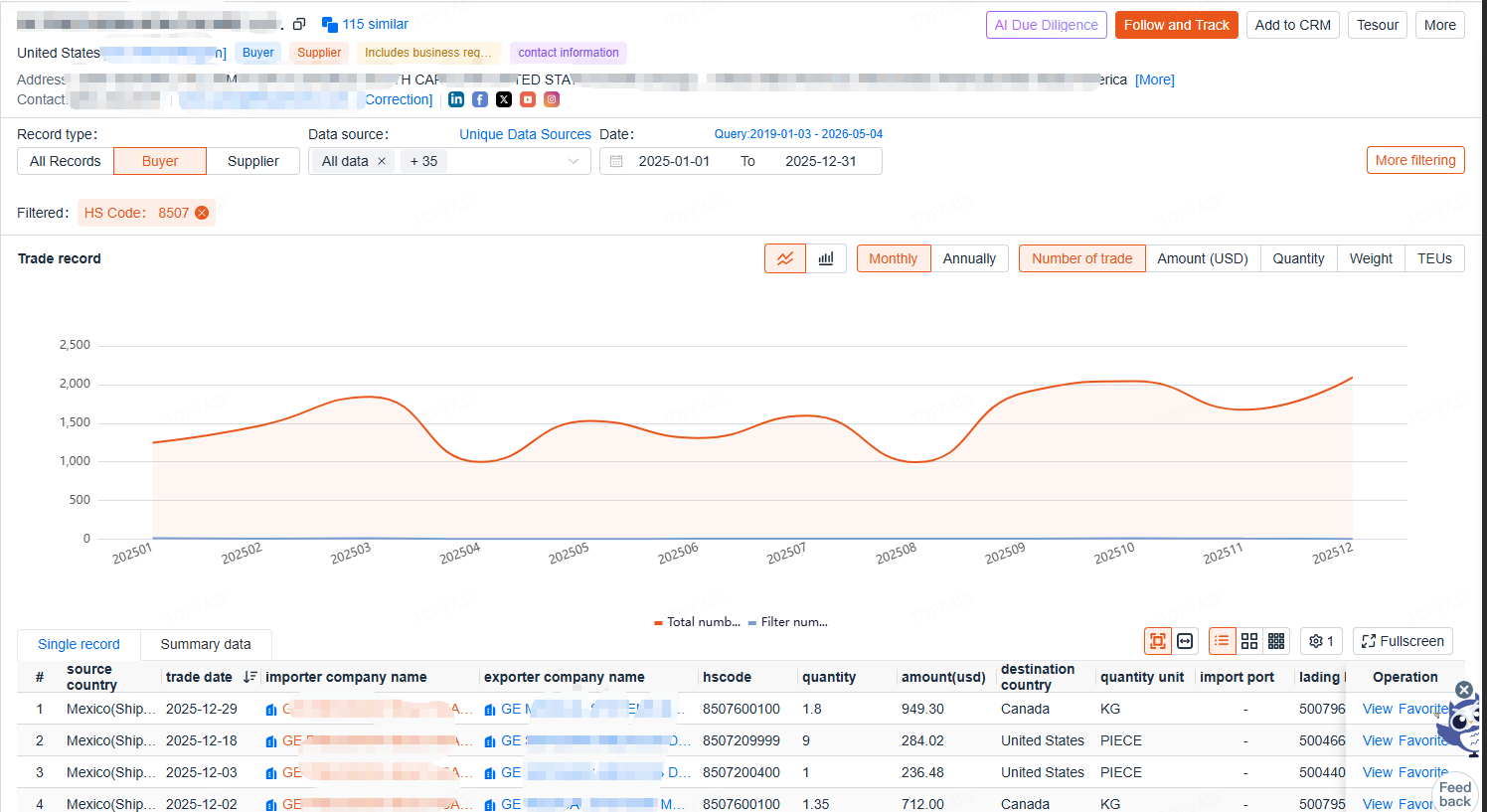Expand More filtering options
This screenshot has height=812, width=1487.
point(1415,160)
